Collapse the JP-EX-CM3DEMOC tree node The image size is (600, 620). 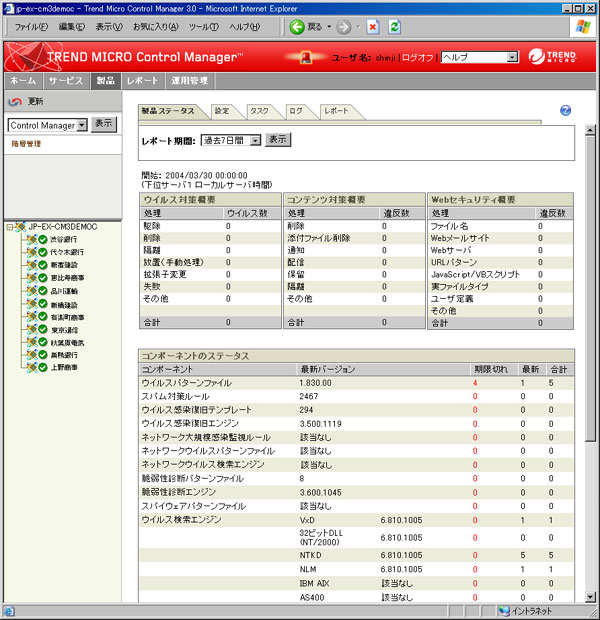[10, 227]
